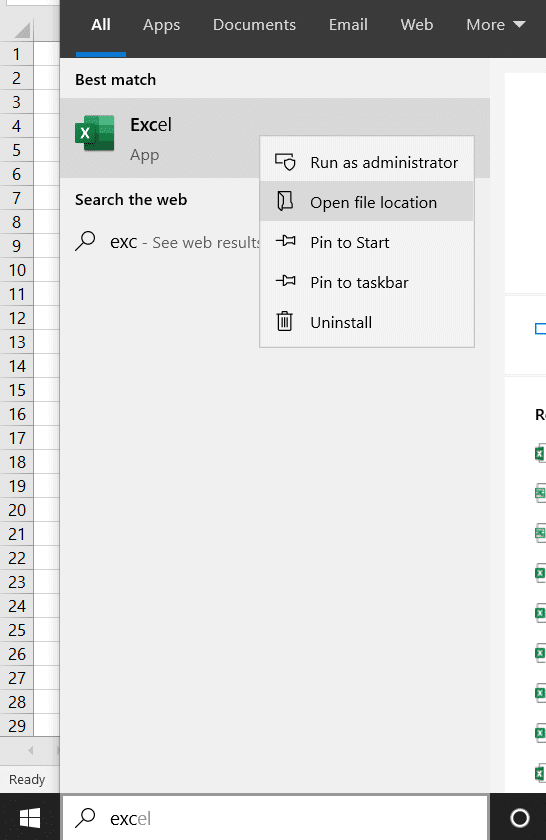Image resolution: width=546 pixels, height=840 pixels.
Task: Switch to the Documents search tab
Action: (254, 25)
